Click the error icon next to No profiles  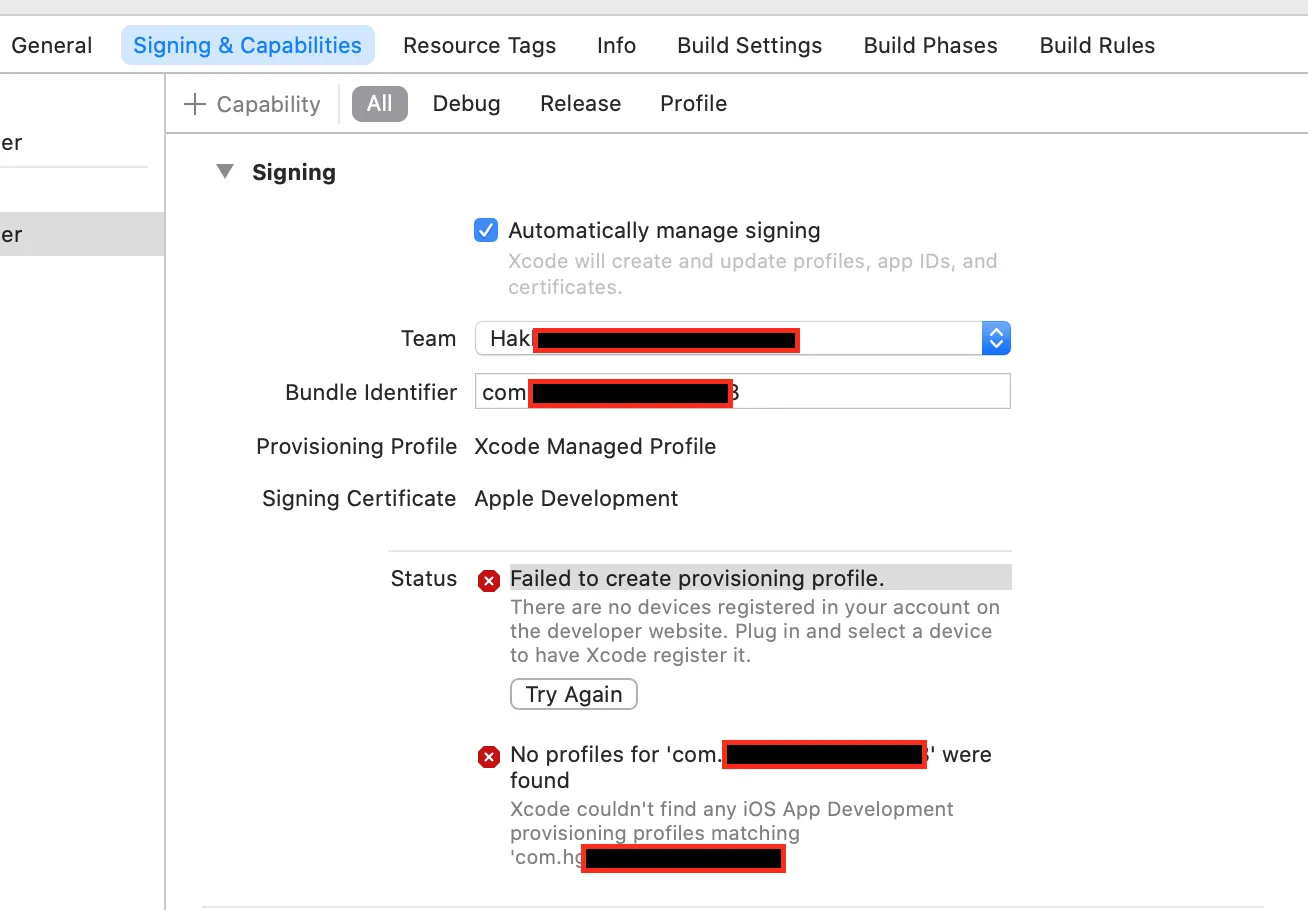click(488, 757)
